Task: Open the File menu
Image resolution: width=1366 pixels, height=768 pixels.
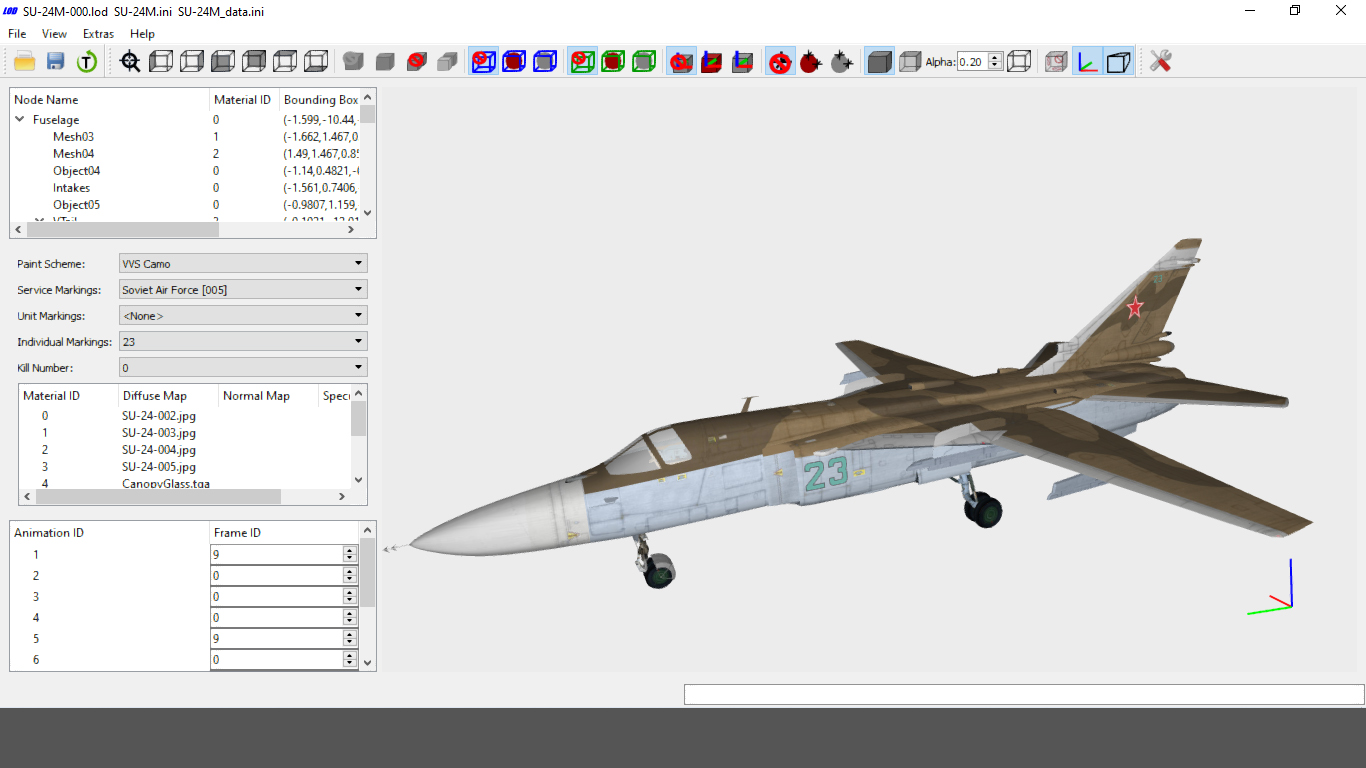Action: 17,34
